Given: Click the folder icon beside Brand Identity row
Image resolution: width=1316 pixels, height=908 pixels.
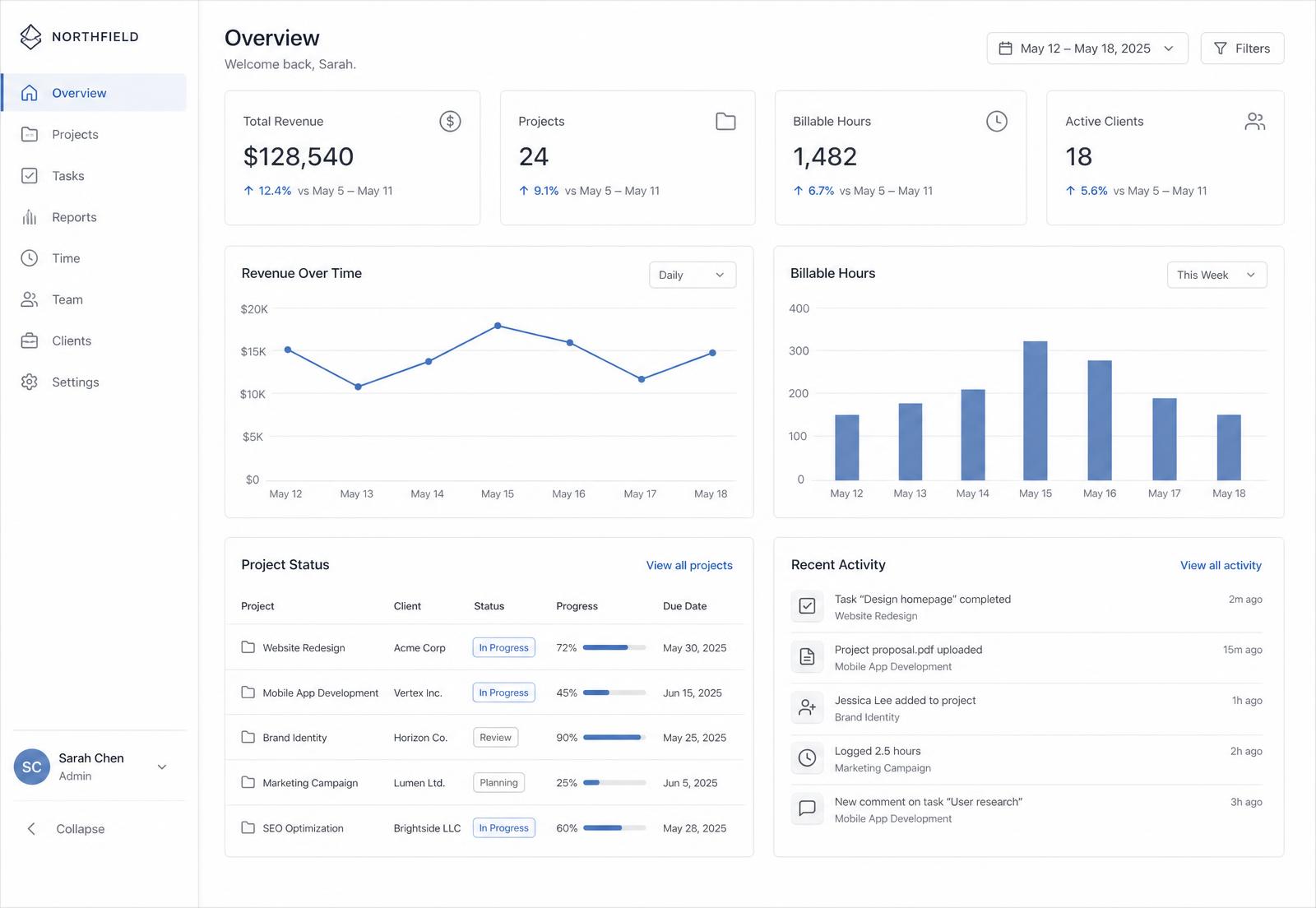Looking at the screenshot, I should (x=248, y=737).
